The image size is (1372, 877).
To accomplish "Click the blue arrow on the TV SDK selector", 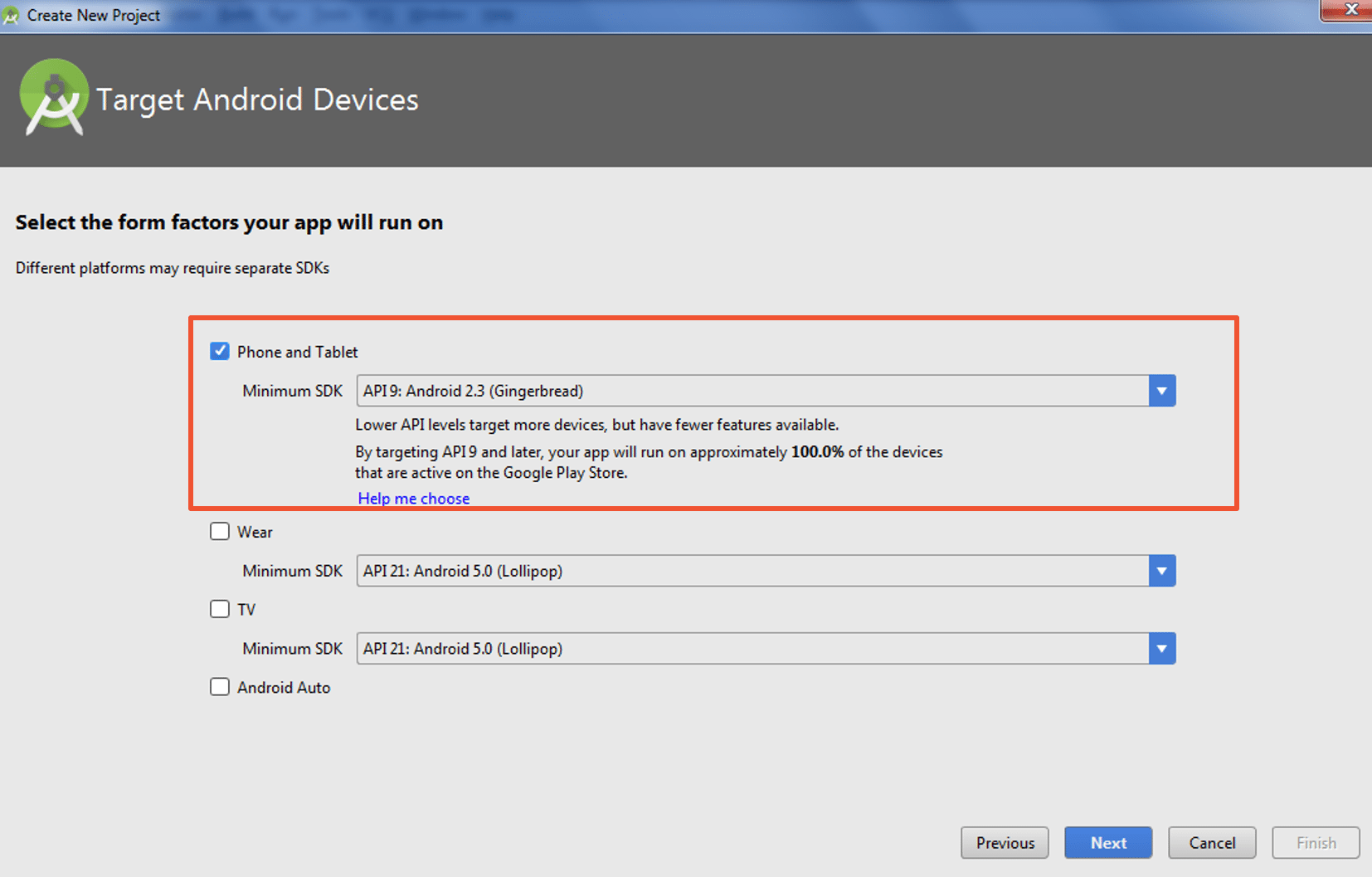I will coord(1161,648).
